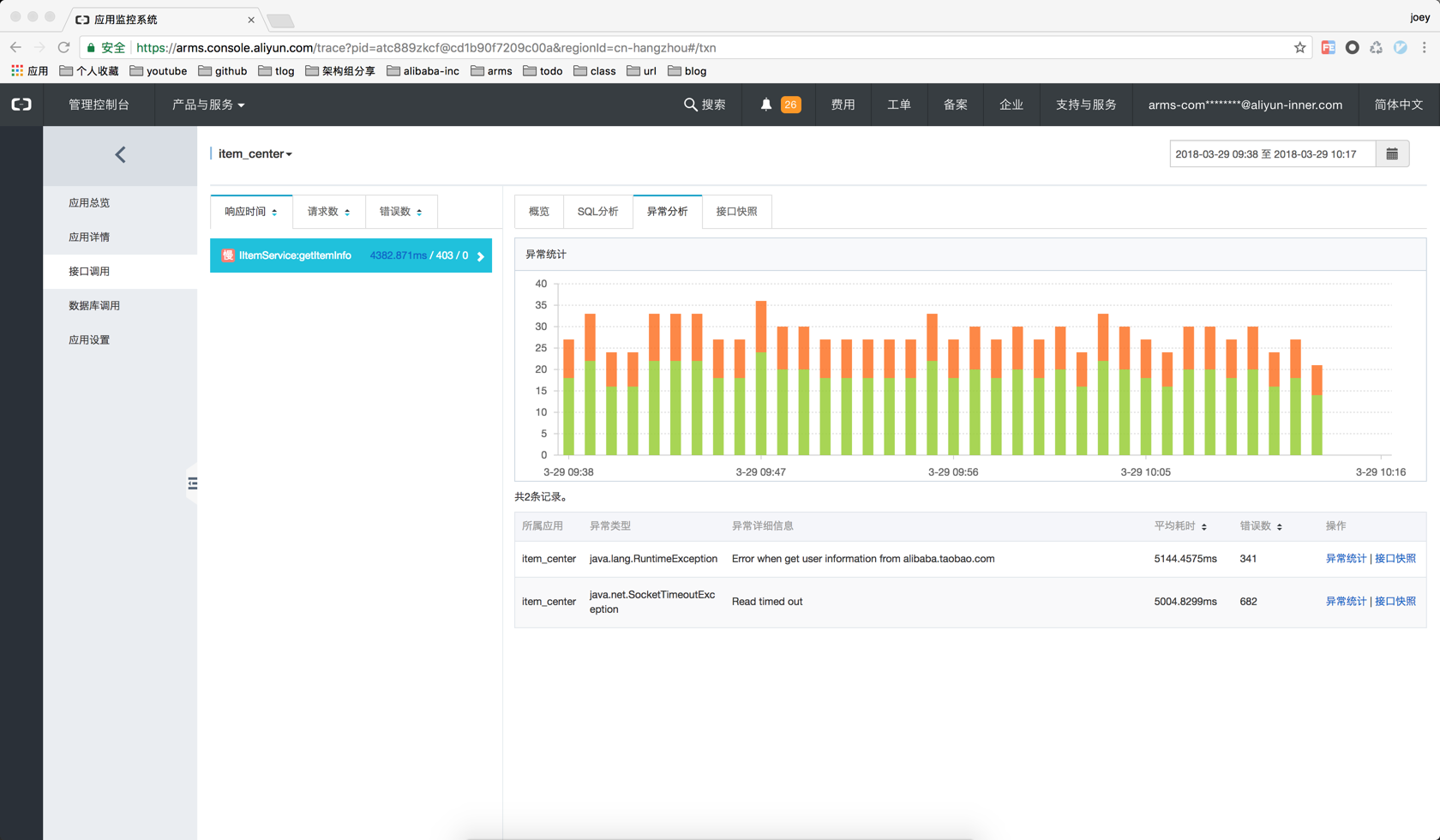
Task: Select 'Read timed out' detail text
Action: click(x=767, y=602)
